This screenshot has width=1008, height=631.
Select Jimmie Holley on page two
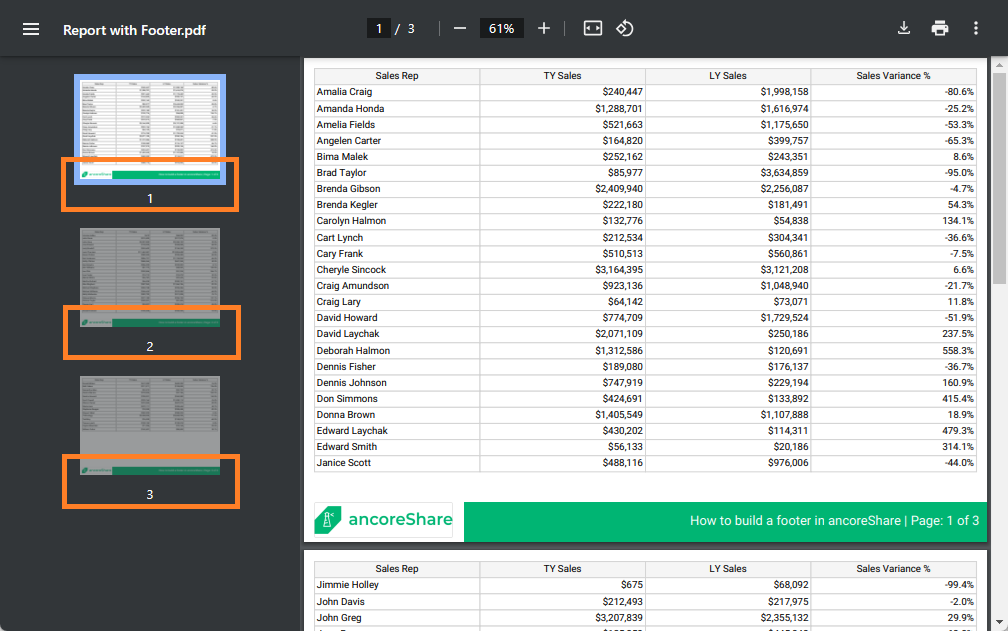click(x=348, y=585)
